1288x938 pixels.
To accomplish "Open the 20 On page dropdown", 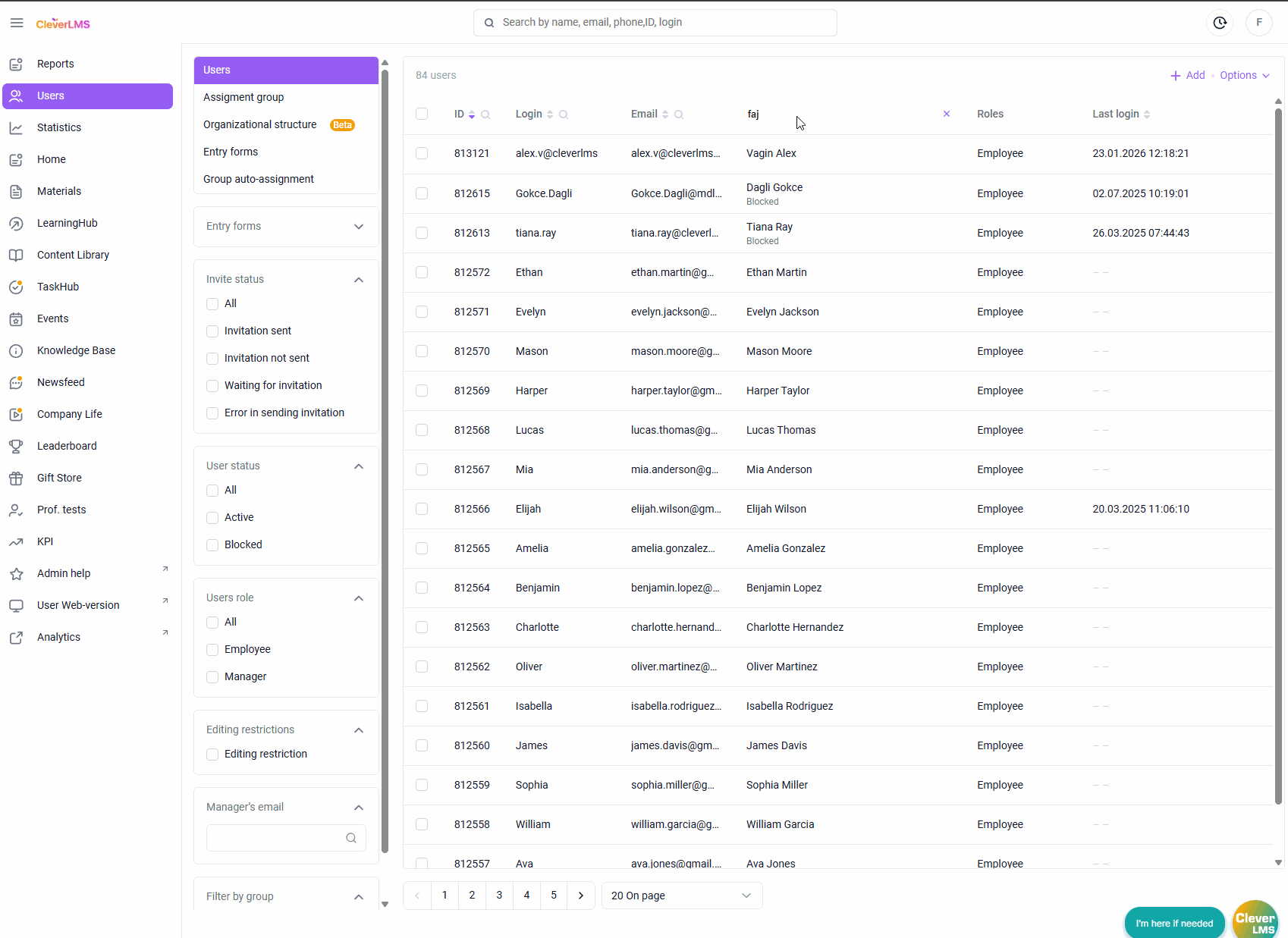I will click(681, 896).
